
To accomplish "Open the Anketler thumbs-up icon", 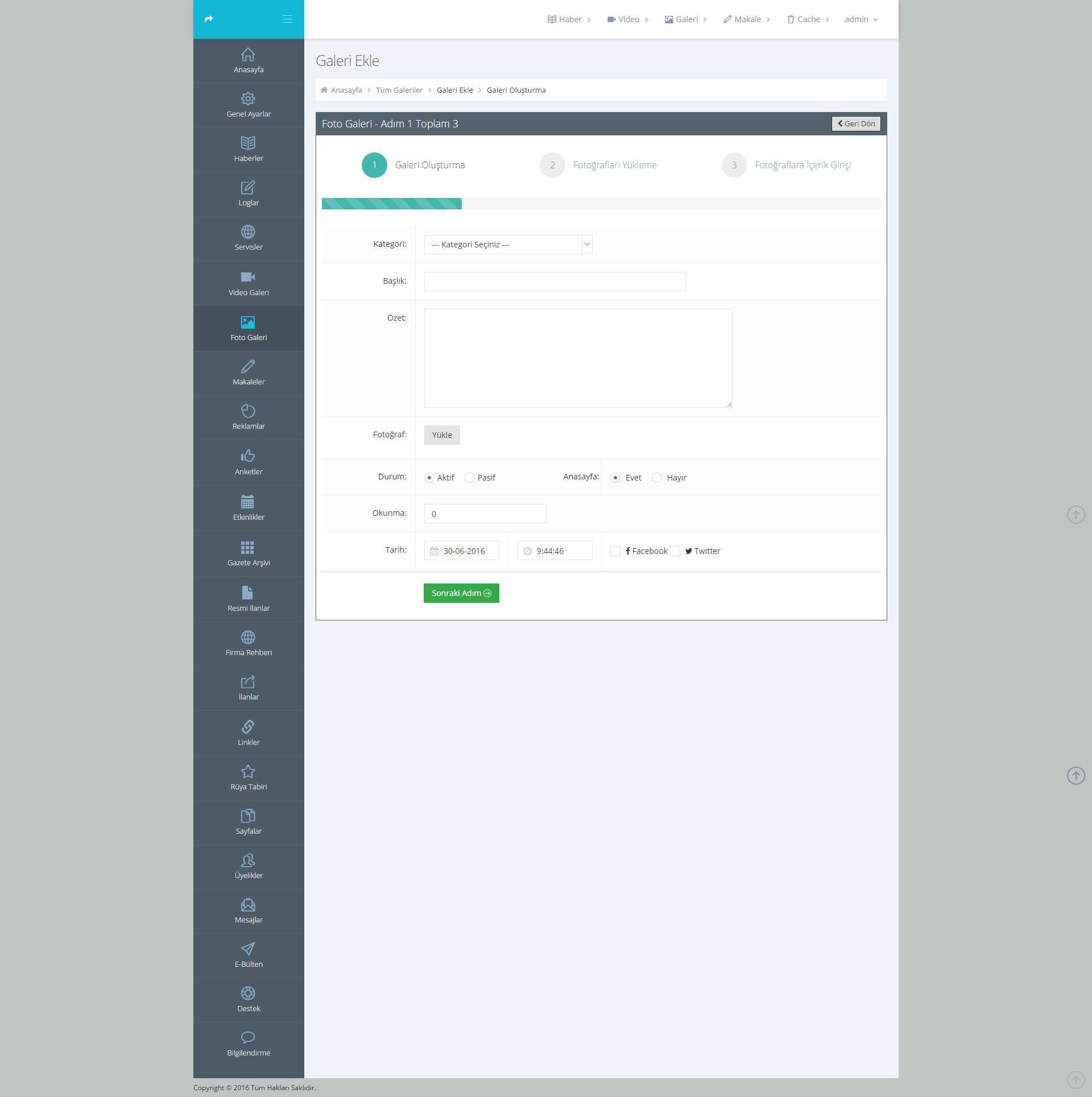I will coord(248,456).
